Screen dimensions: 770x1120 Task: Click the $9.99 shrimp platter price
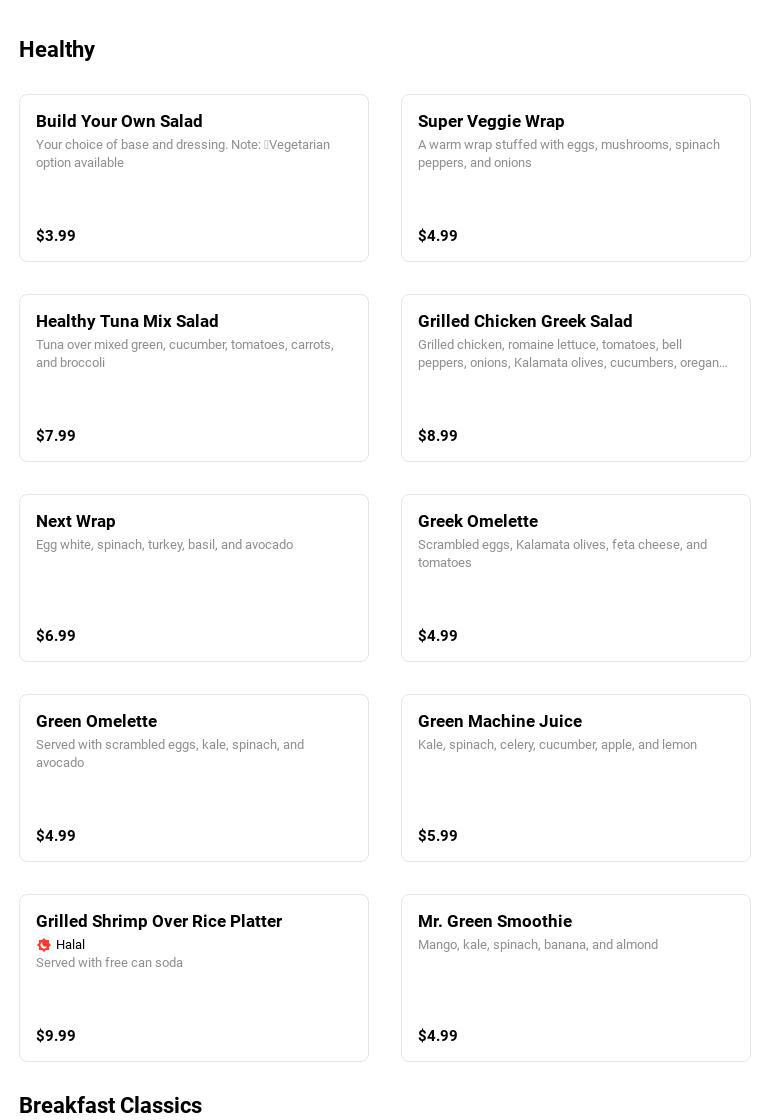click(56, 1036)
